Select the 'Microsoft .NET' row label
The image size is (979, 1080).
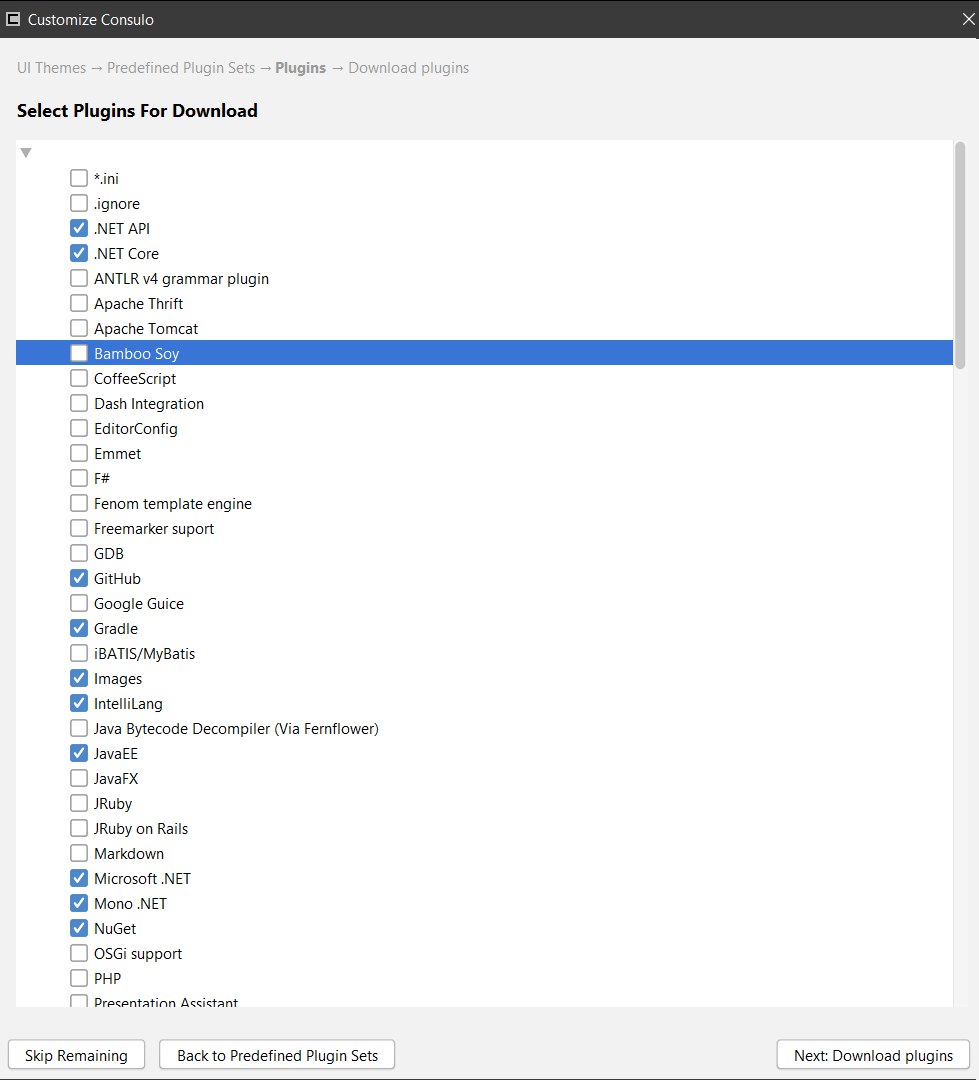coord(143,879)
